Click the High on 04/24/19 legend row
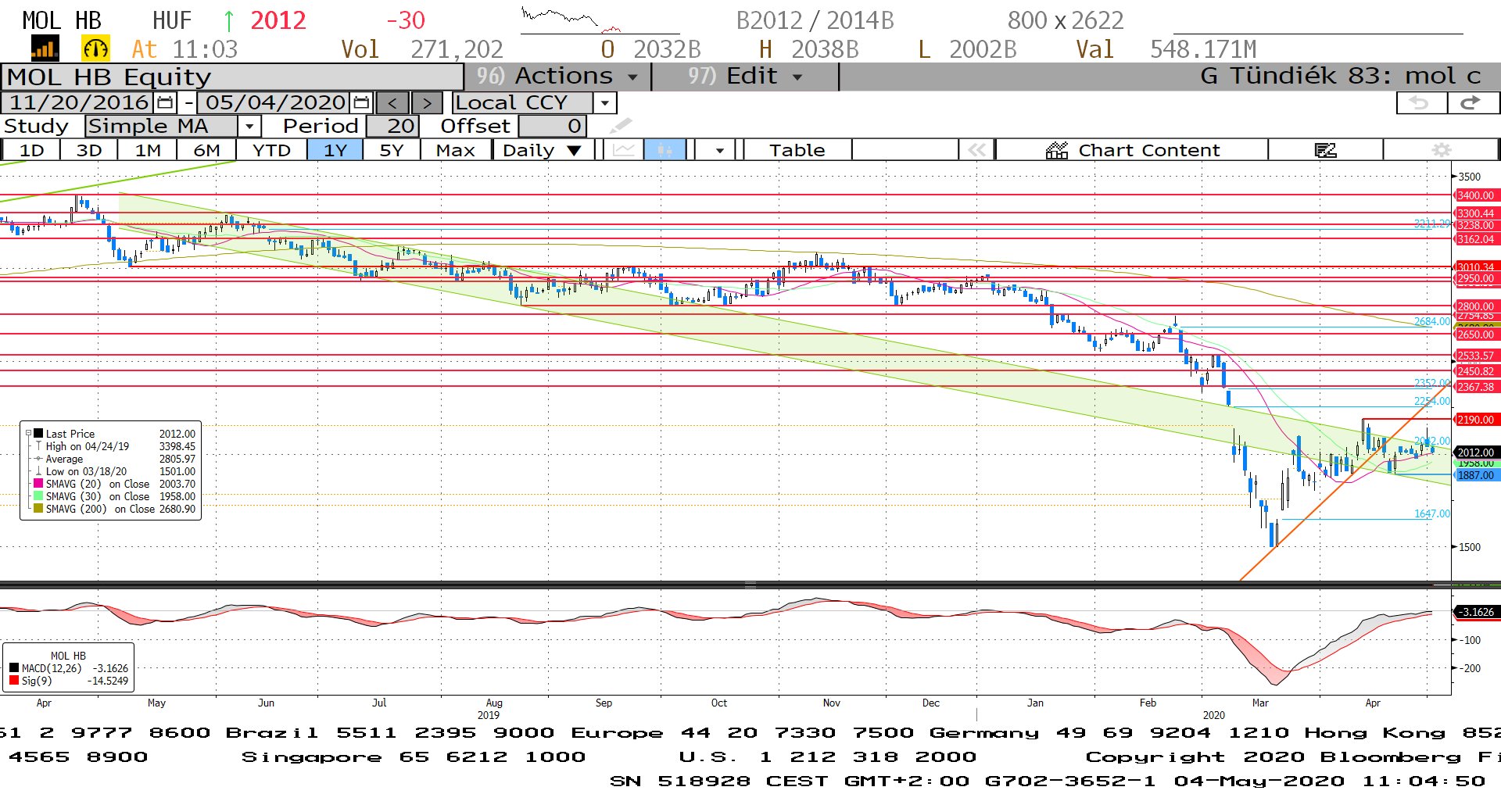The height and width of the screenshot is (812, 1501). 115,446
